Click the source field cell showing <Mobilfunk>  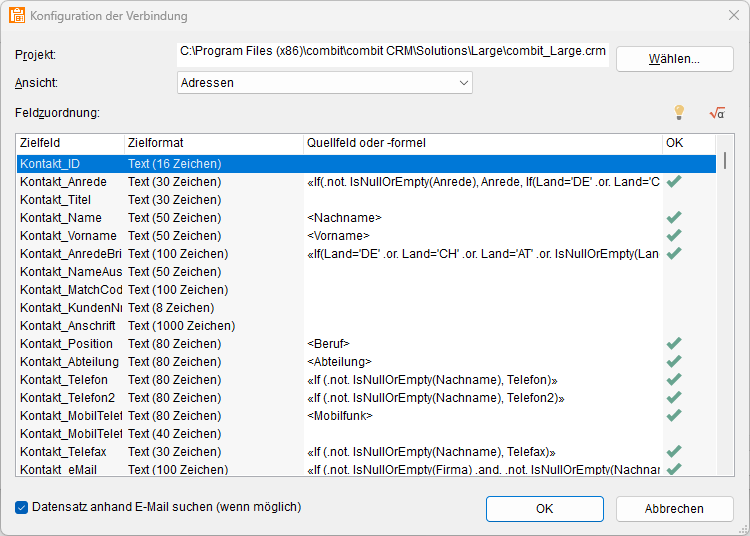tap(482, 416)
